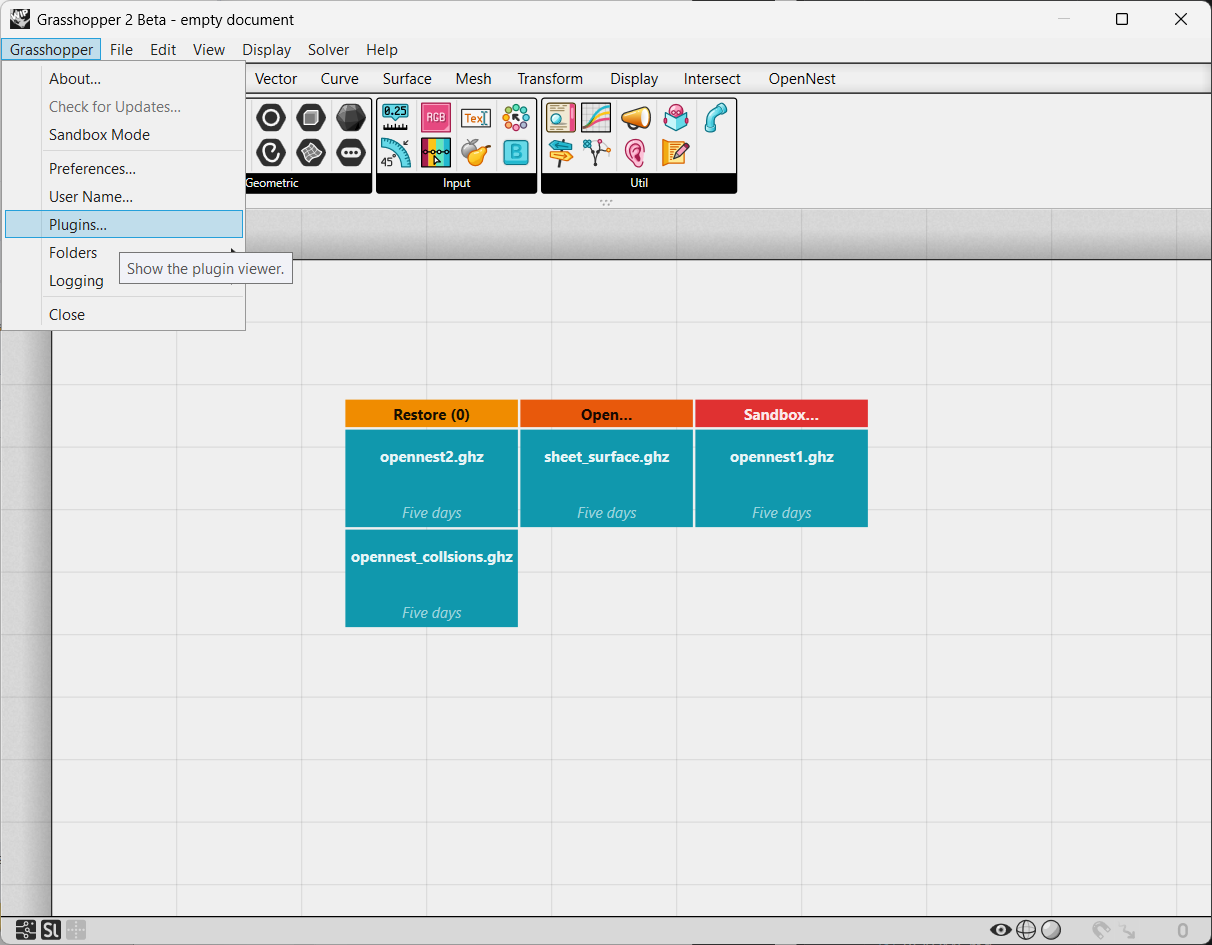The image size is (1212, 945).
Task: Click the colour gradient input icon
Action: tap(435, 152)
